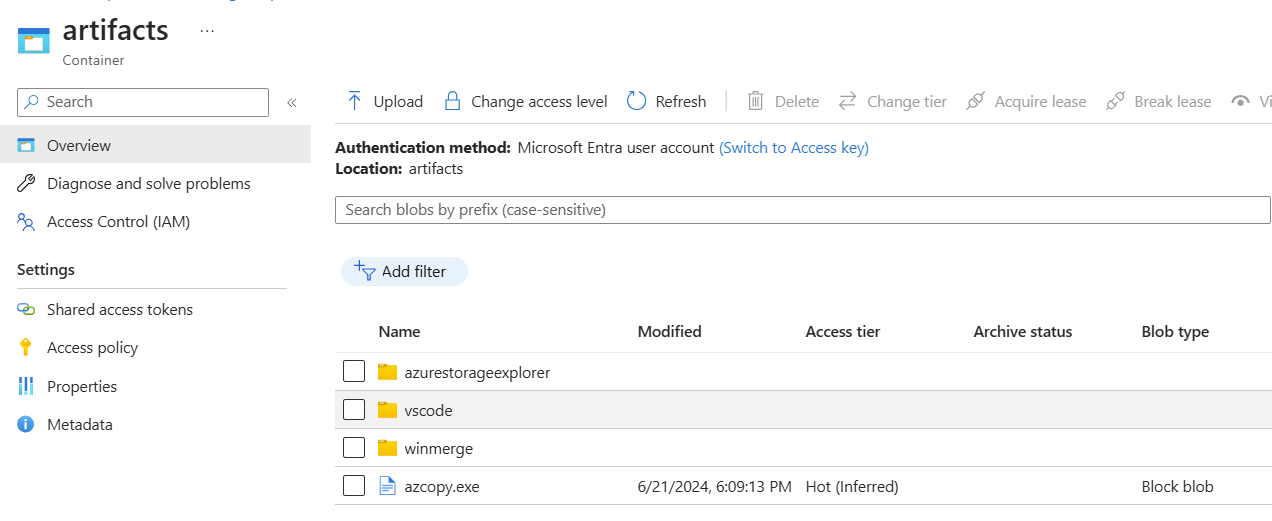Screen dimensions: 1272x521
Task: Click the Change access level label
Action: 539,102
